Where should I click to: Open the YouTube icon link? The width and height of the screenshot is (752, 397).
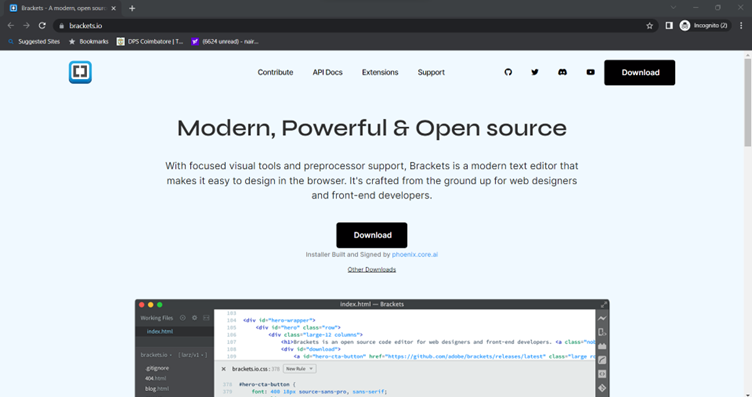pos(590,72)
